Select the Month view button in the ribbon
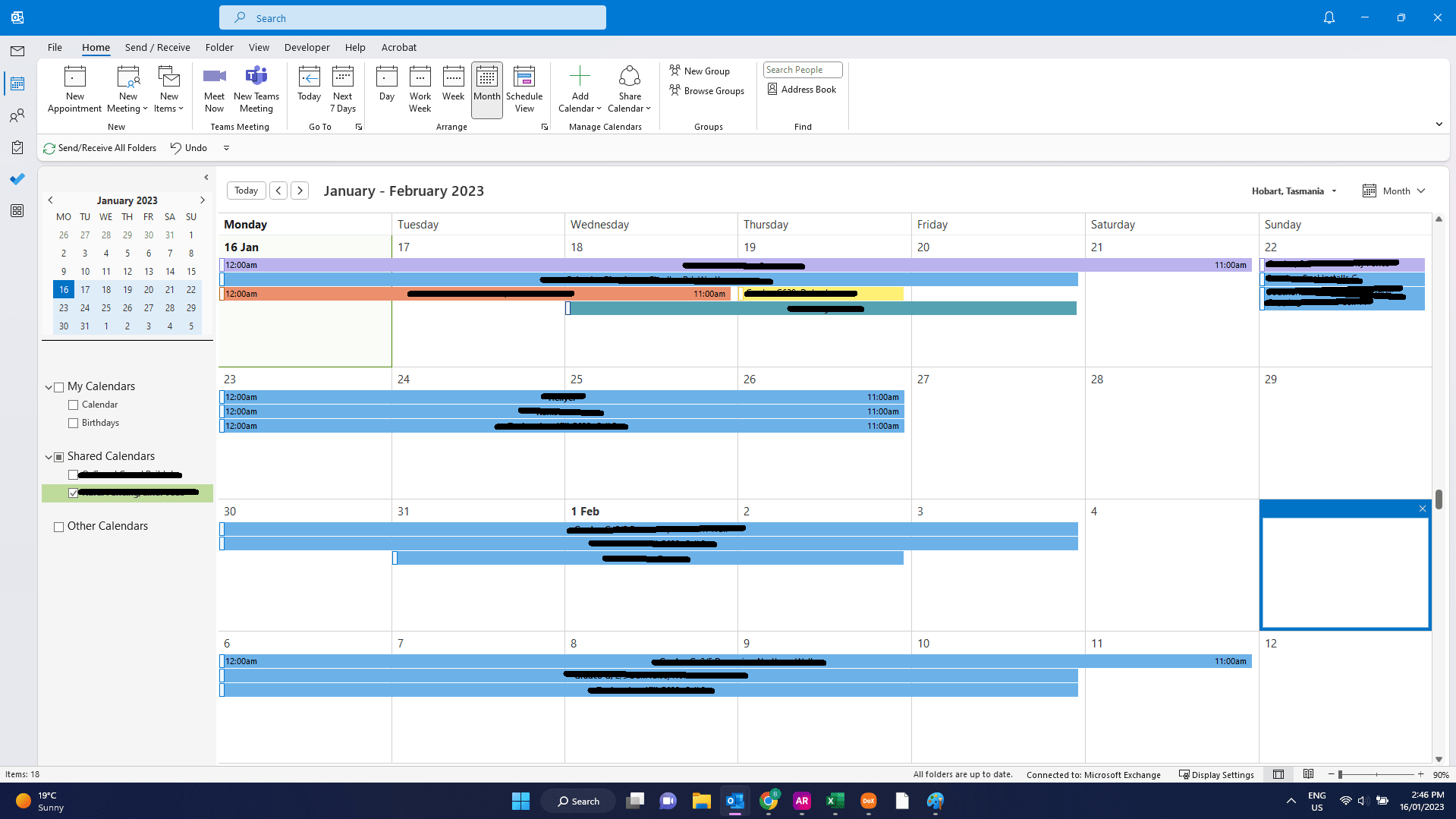 pos(487,90)
